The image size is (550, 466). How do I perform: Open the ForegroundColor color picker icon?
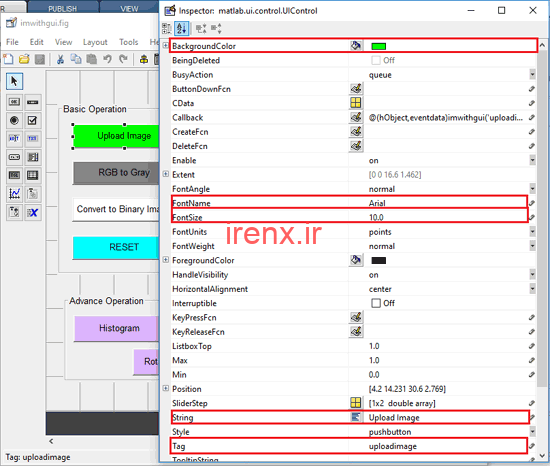point(356,260)
